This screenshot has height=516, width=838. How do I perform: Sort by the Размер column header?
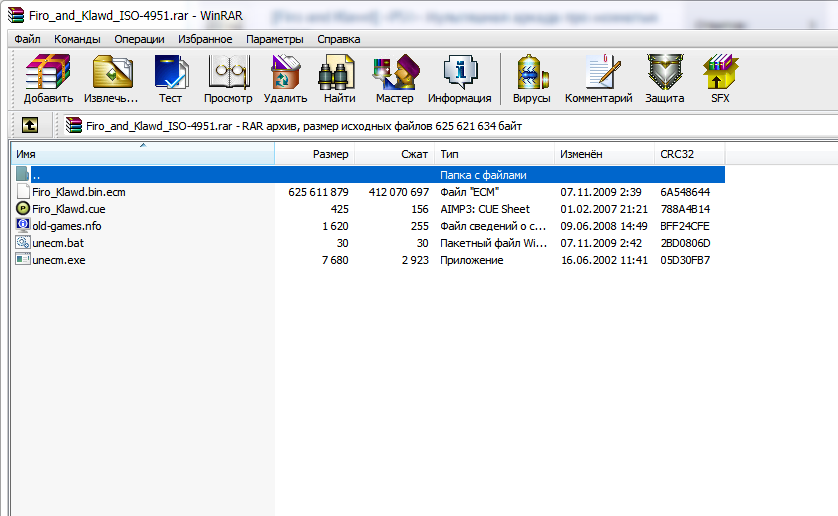coord(315,154)
